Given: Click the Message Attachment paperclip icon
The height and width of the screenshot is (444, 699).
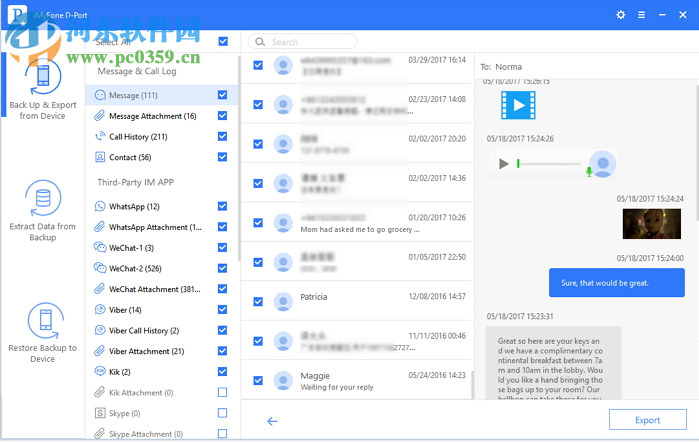Looking at the screenshot, I should [99, 116].
